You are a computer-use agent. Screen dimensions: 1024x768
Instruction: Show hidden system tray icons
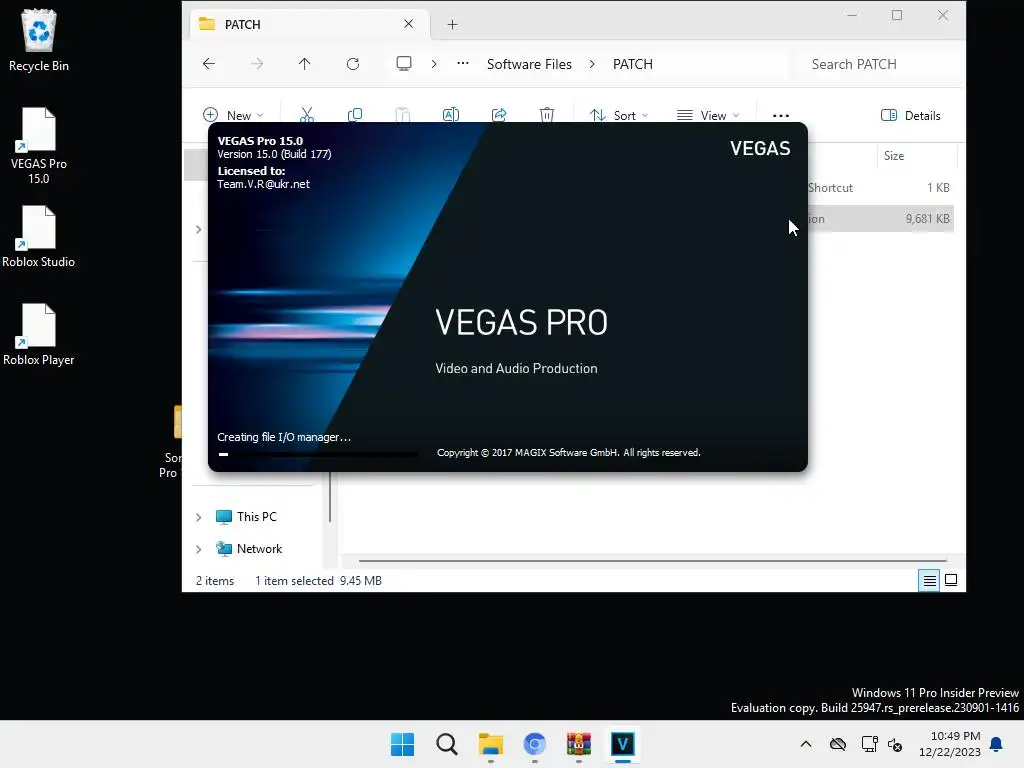pos(806,744)
